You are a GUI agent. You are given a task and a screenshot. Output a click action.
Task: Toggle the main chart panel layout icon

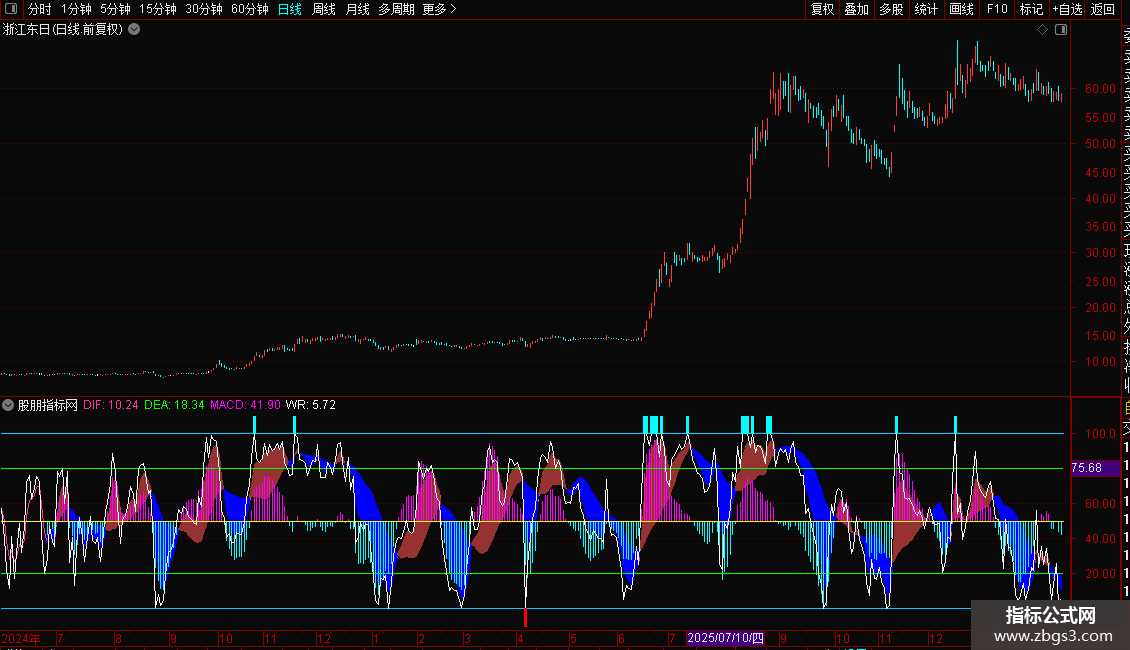click(x=1061, y=30)
